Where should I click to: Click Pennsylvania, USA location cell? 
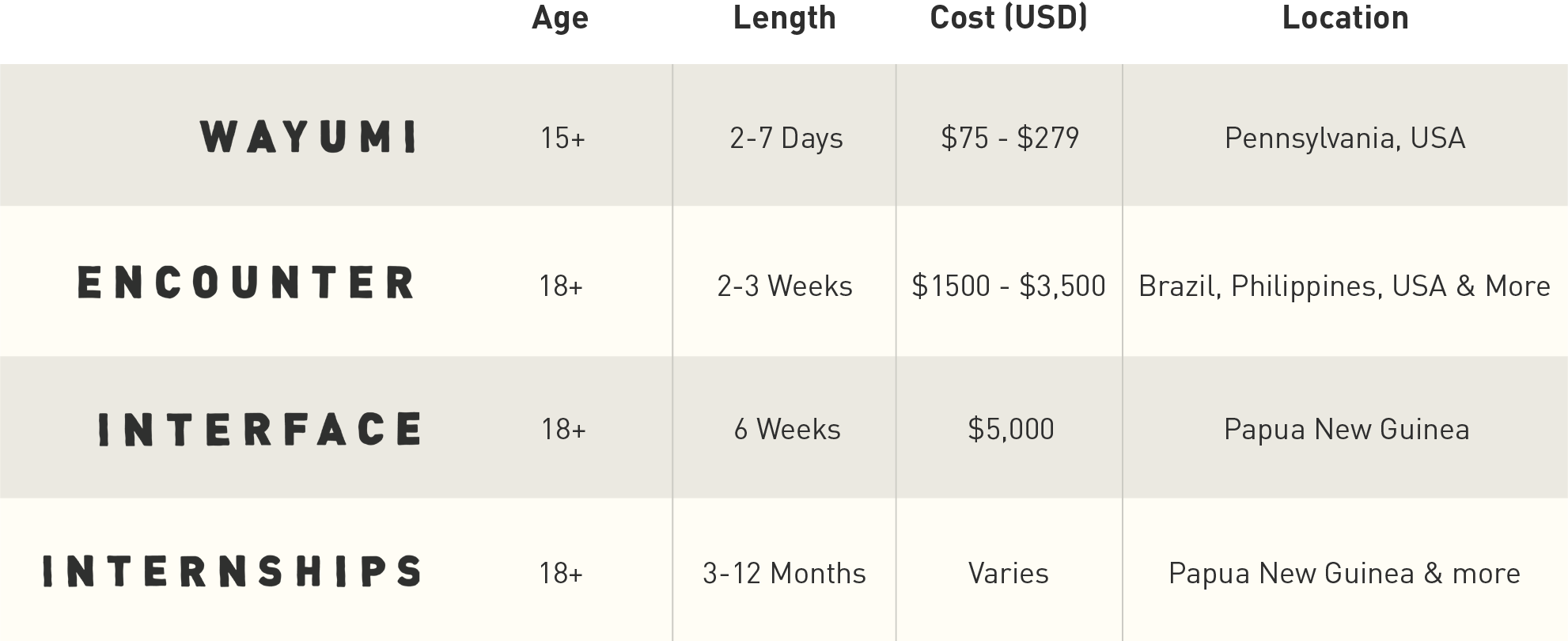coord(1345,138)
